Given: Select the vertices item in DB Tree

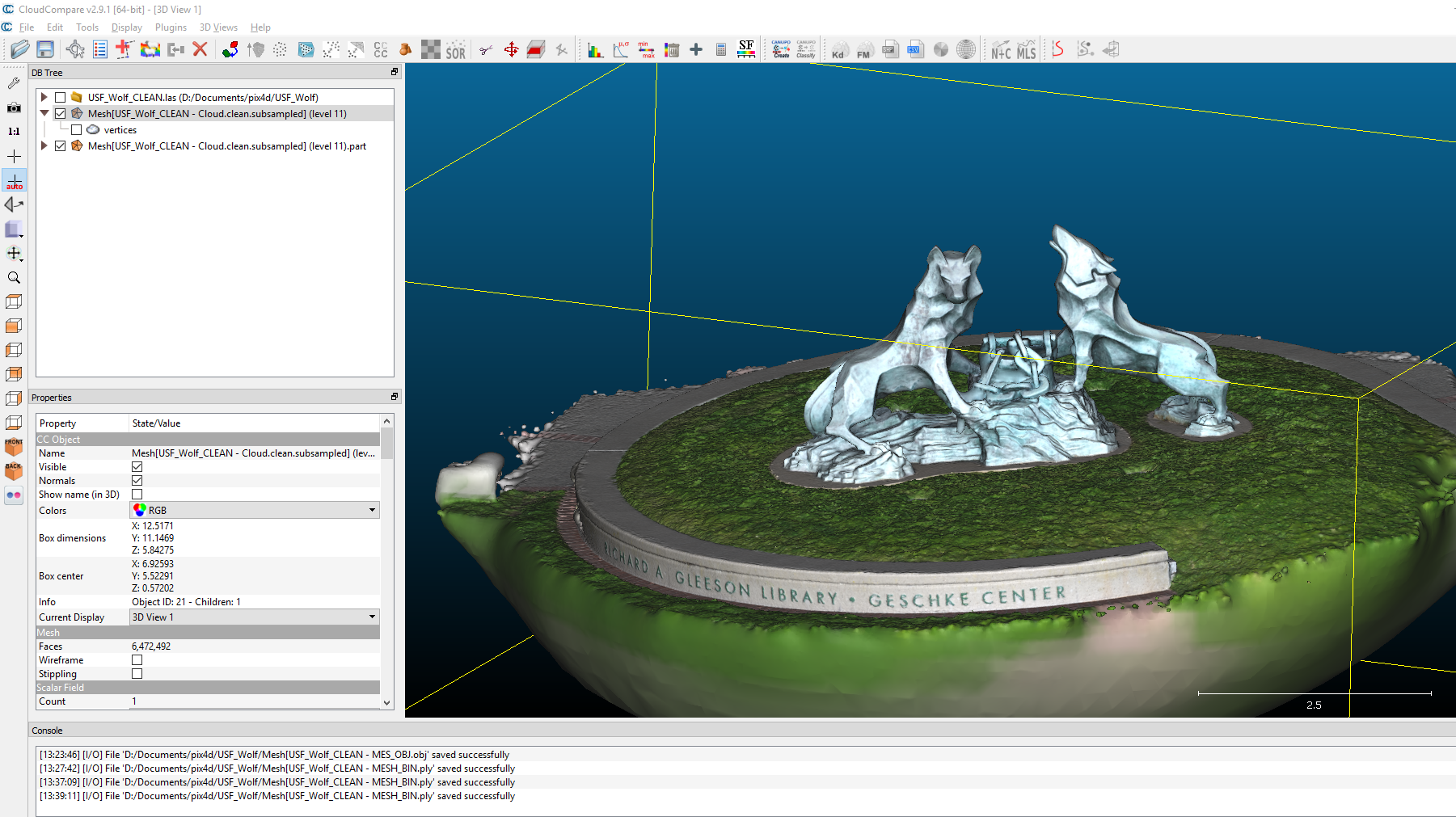Looking at the screenshot, I should (120, 129).
